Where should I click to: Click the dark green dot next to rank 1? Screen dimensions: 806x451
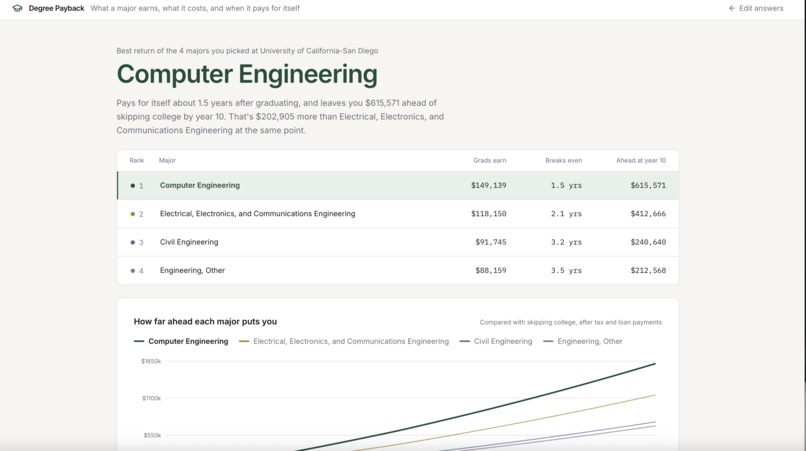[x=133, y=186]
